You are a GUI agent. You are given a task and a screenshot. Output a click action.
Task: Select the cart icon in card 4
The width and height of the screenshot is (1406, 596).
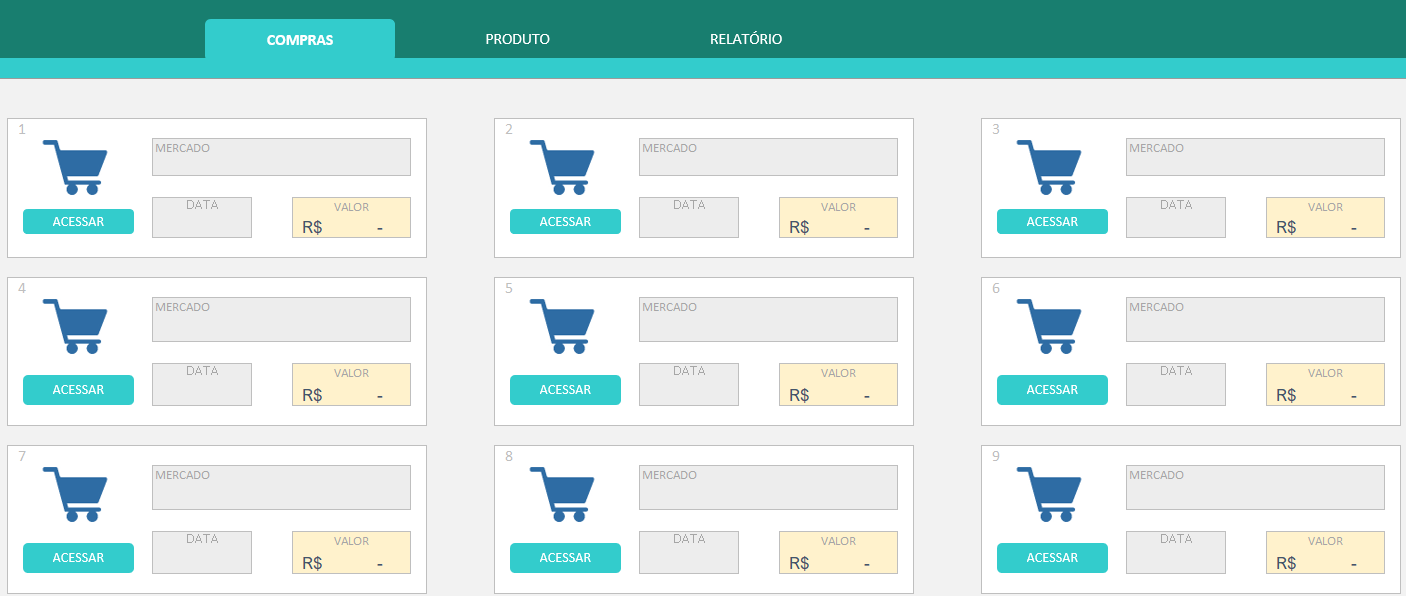pos(76,326)
